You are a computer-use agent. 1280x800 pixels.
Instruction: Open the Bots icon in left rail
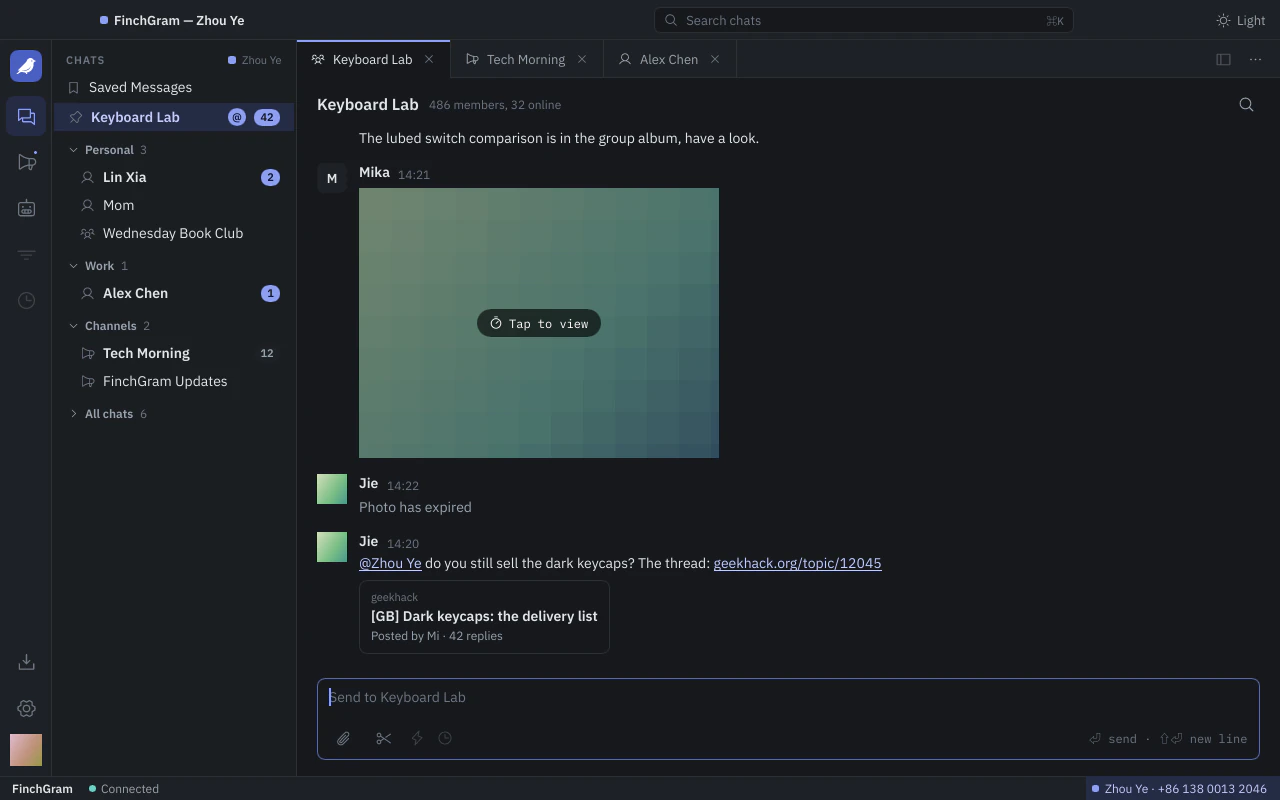26,208
